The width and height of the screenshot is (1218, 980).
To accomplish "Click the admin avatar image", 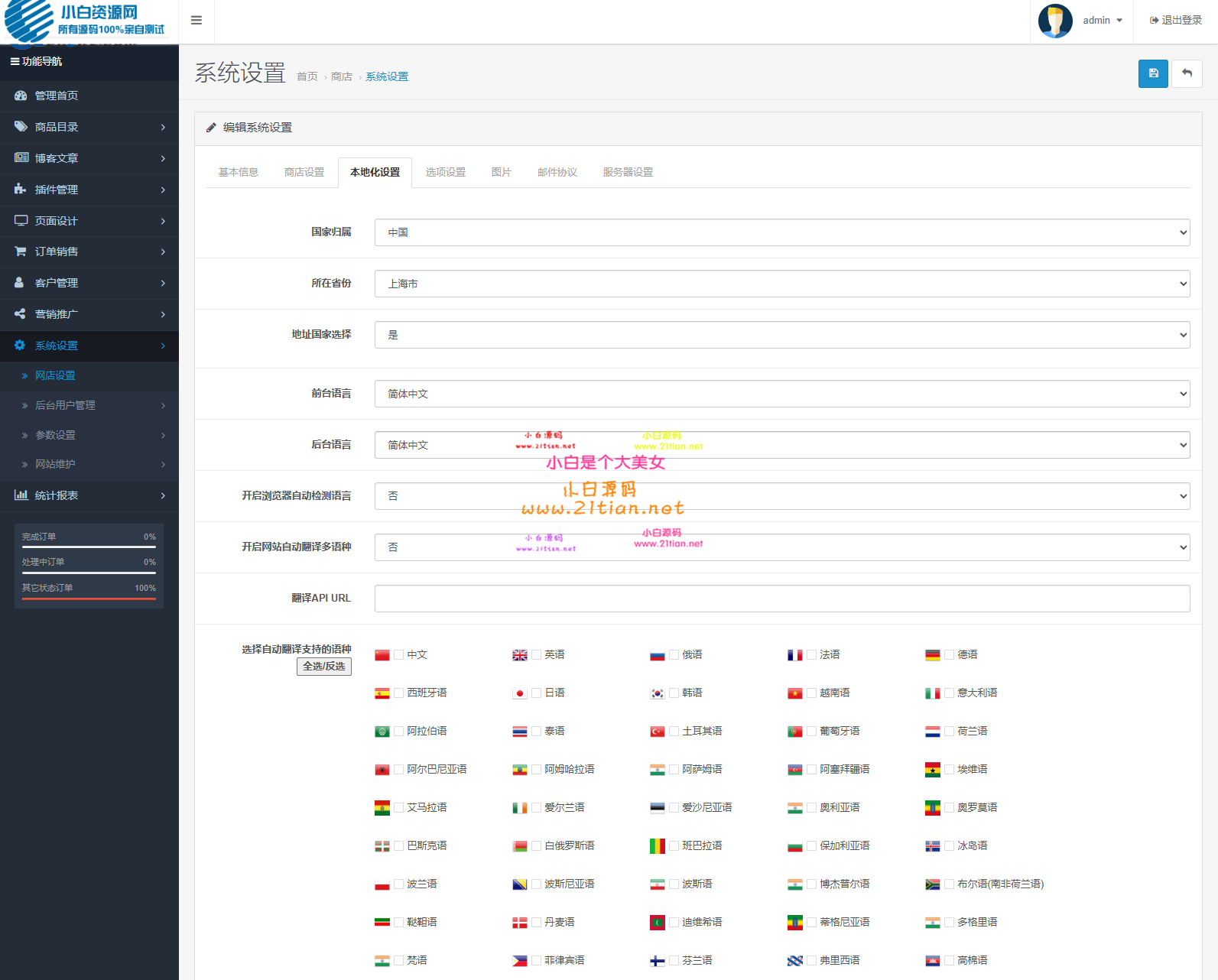I will (1055, 21).
